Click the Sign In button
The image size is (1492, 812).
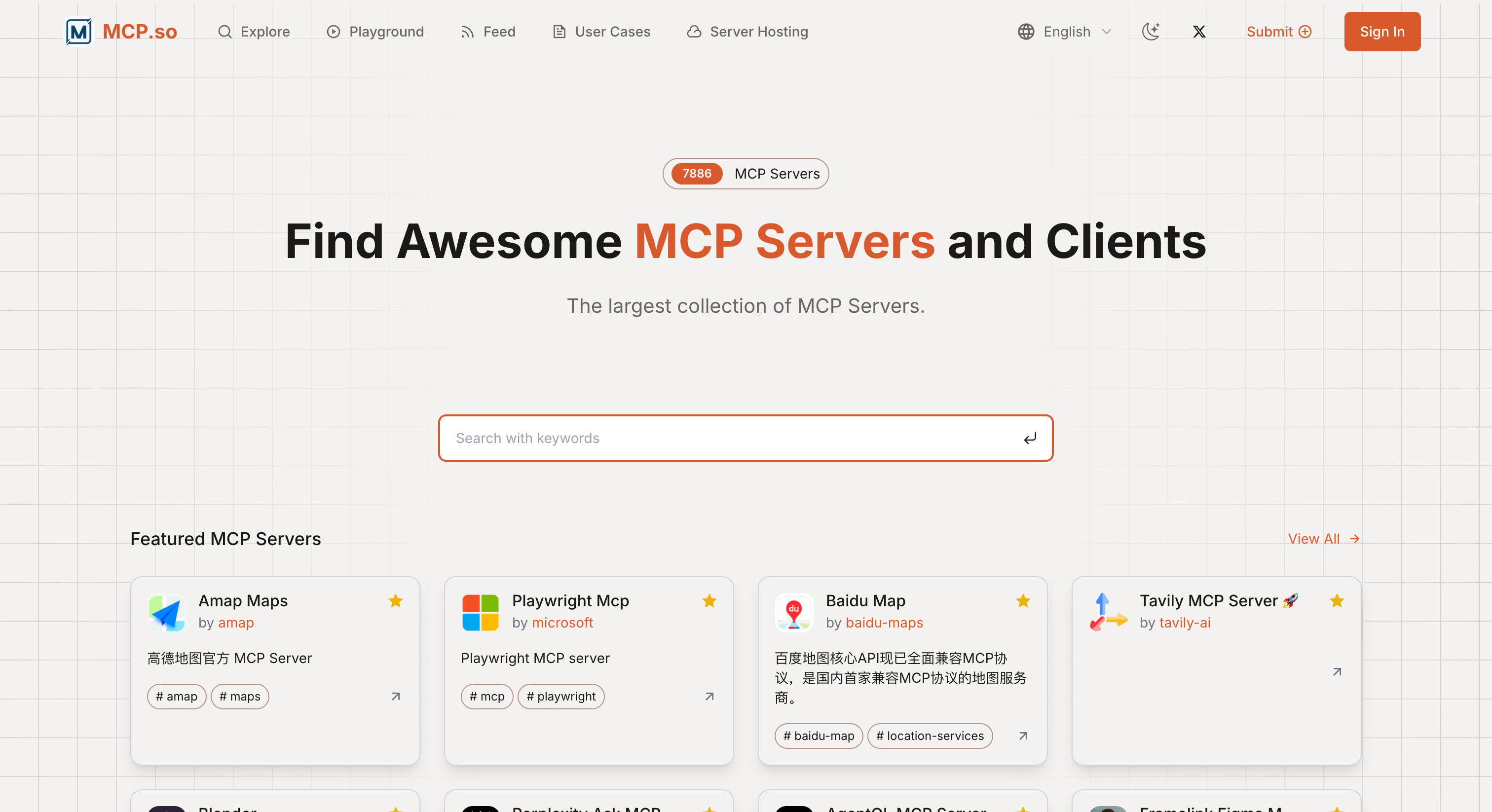tap(1382, 31)
